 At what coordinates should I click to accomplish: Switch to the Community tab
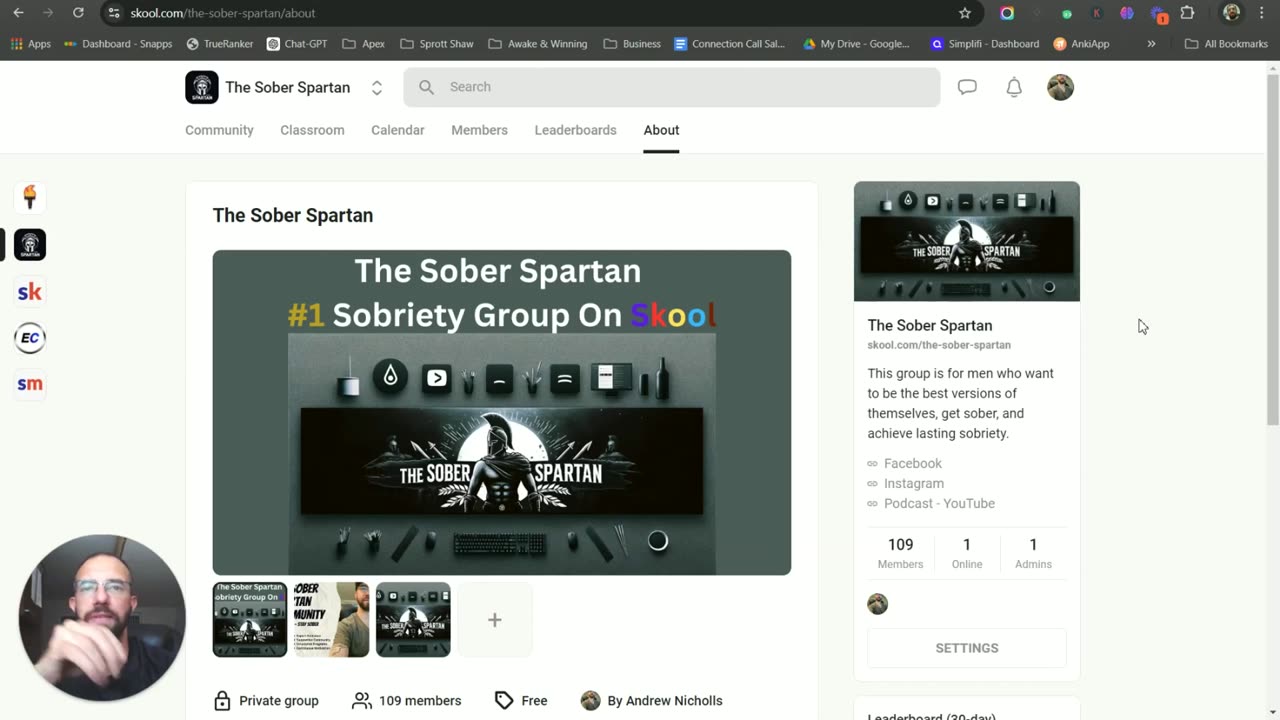tap(219, 130)
